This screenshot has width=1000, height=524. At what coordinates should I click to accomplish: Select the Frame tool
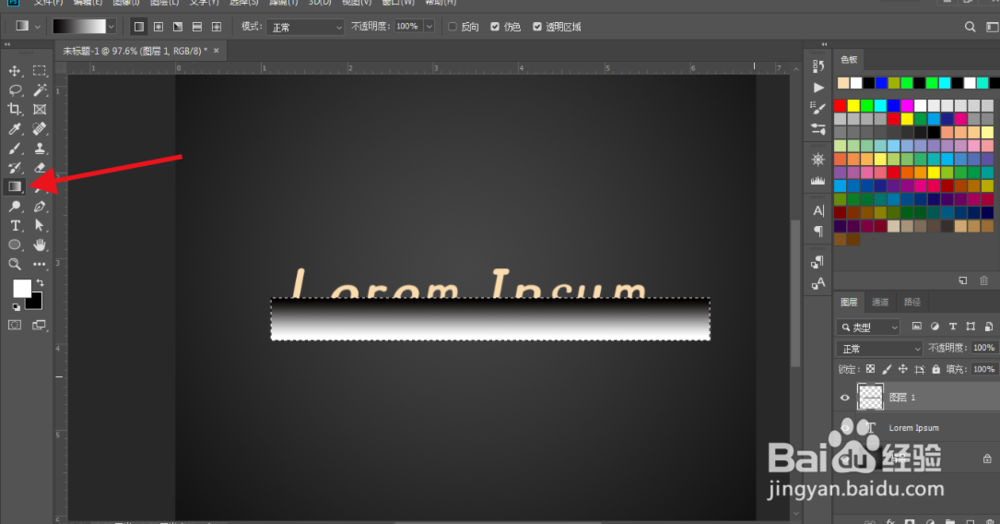[40, 110]
